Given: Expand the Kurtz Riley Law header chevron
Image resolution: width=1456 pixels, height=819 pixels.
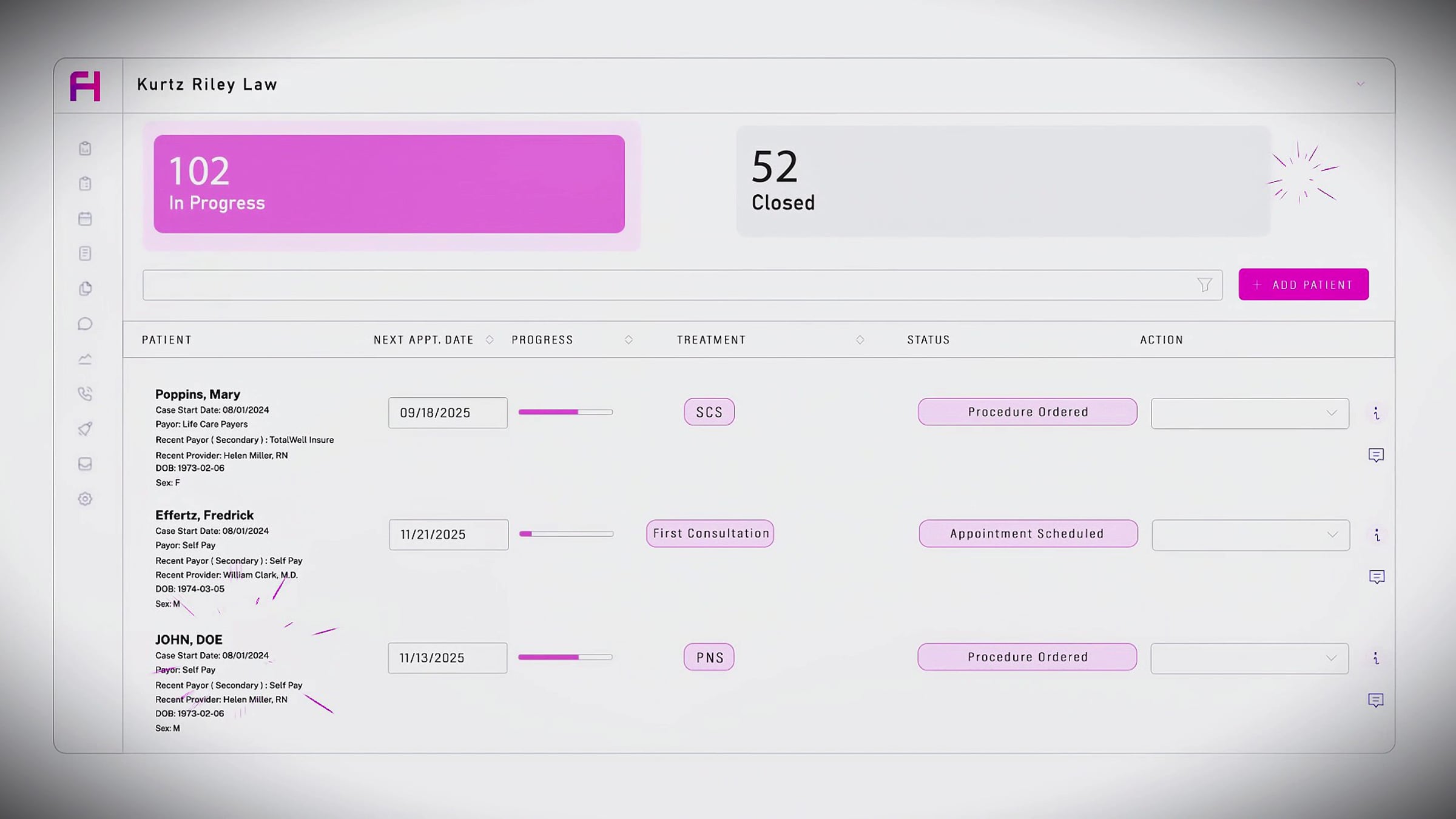Looking at the screenshot, I should [1360, 84].
